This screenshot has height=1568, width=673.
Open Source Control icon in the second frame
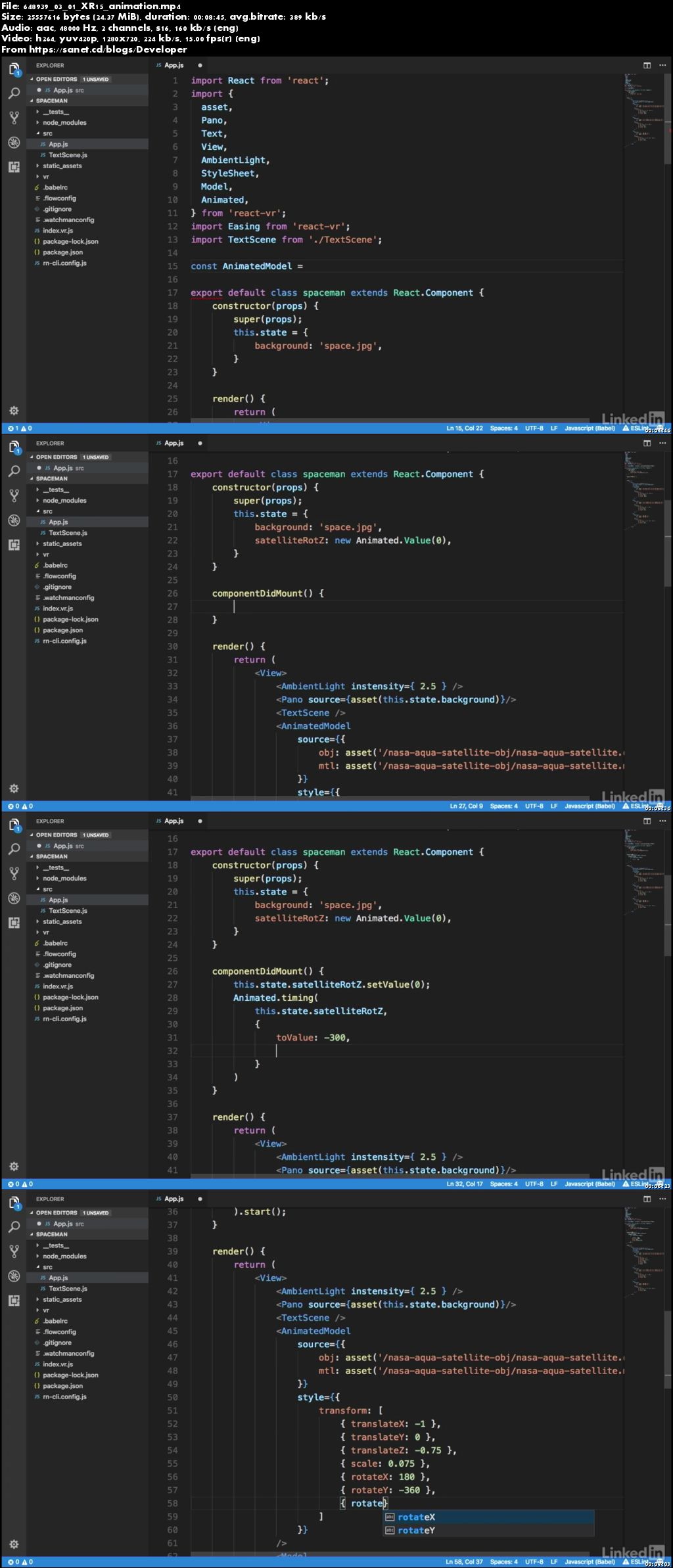click(14, 496)
